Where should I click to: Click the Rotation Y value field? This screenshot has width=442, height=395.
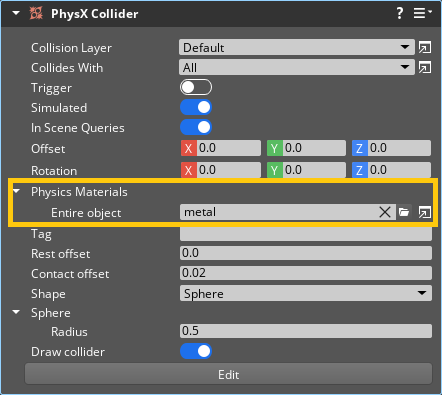(x=314, y=170)
